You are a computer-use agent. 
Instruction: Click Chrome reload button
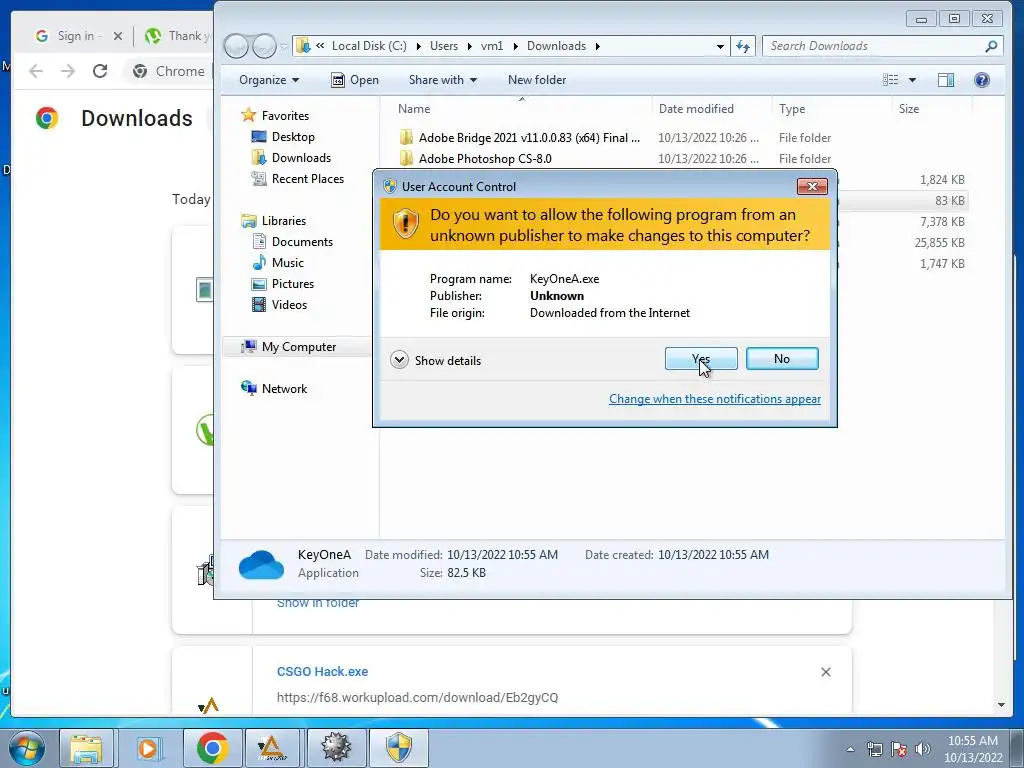tap(100, 71)
